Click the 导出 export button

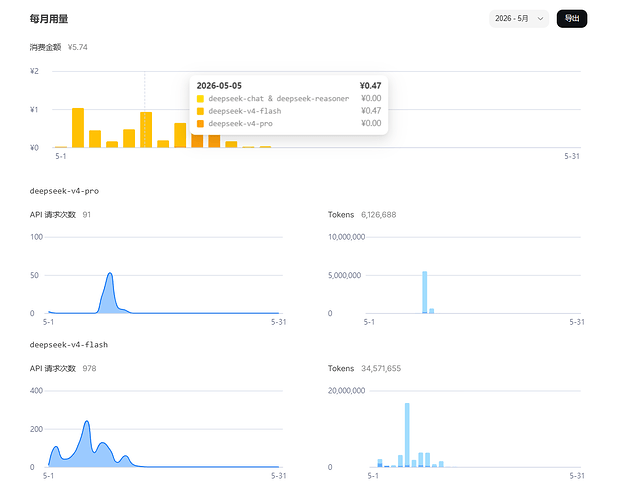[x=572, y=19]
